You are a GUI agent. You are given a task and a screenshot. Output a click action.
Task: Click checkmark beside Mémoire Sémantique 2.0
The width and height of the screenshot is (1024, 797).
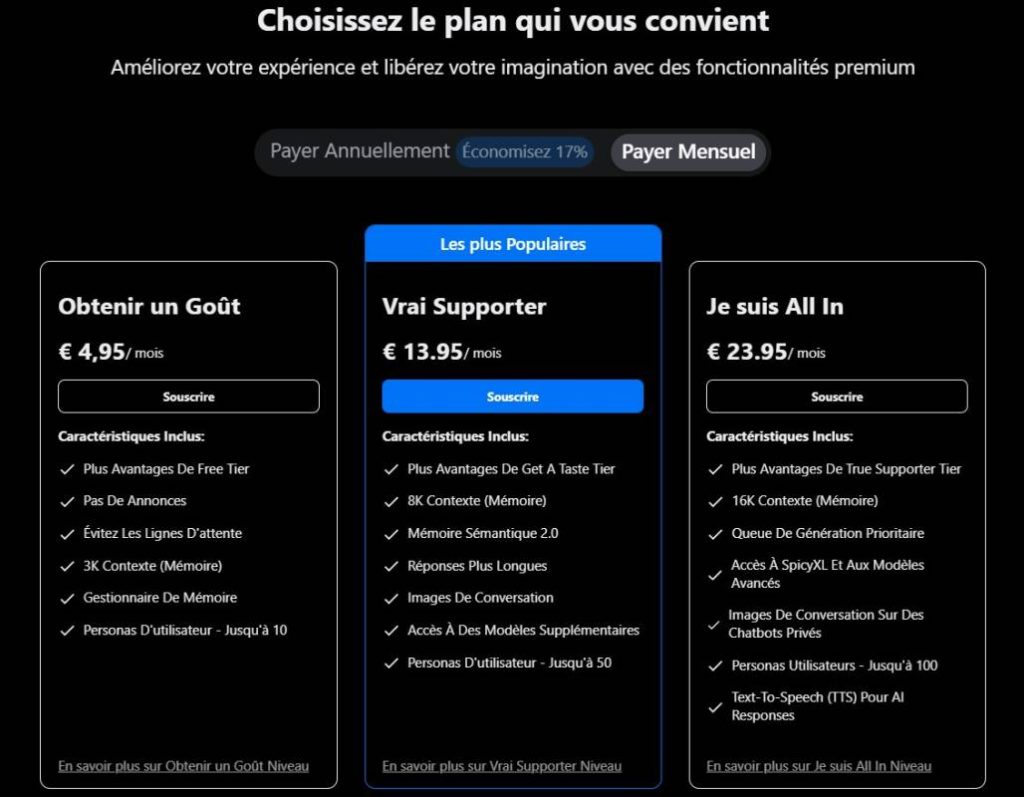click(x=391, y=534)
